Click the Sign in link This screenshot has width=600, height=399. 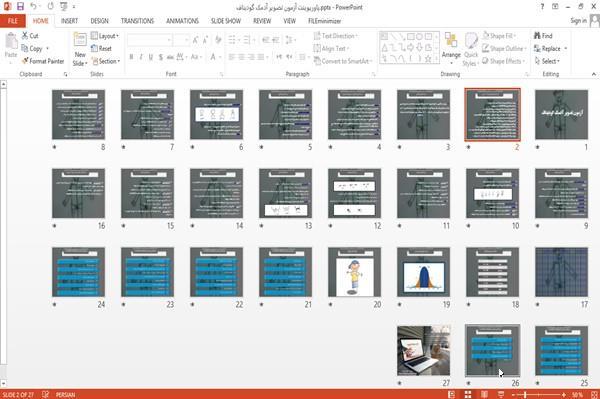click(578, 21)
